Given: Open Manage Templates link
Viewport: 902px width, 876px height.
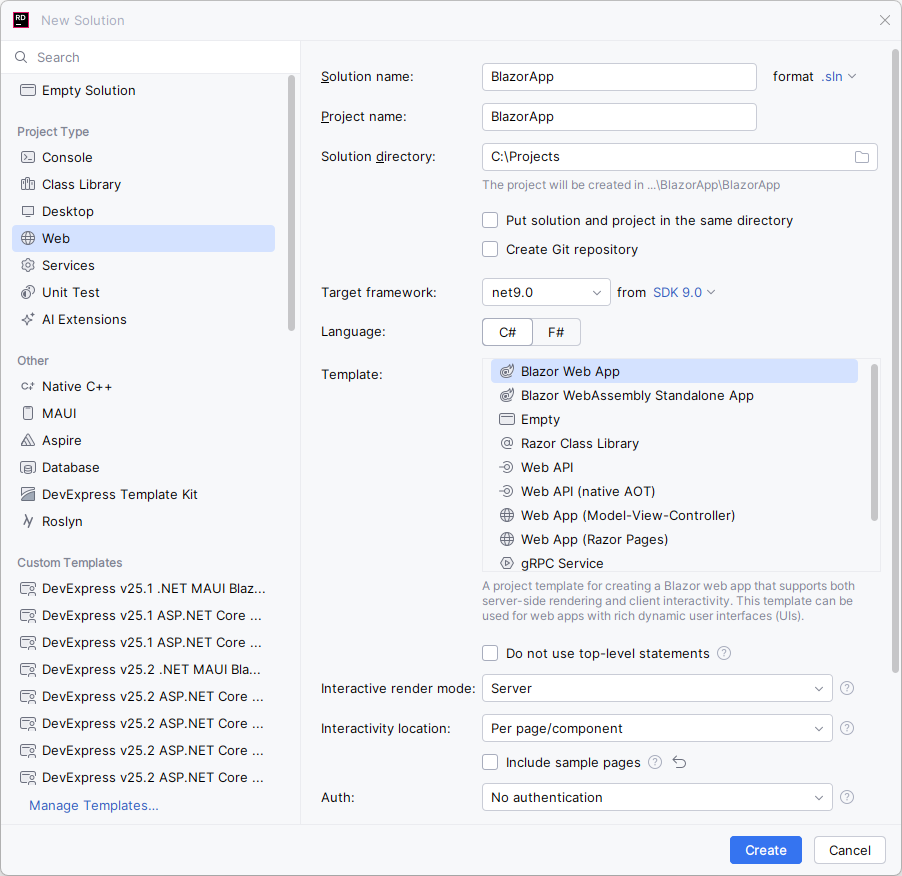Looking at the screenshot, I should (93, 805).
